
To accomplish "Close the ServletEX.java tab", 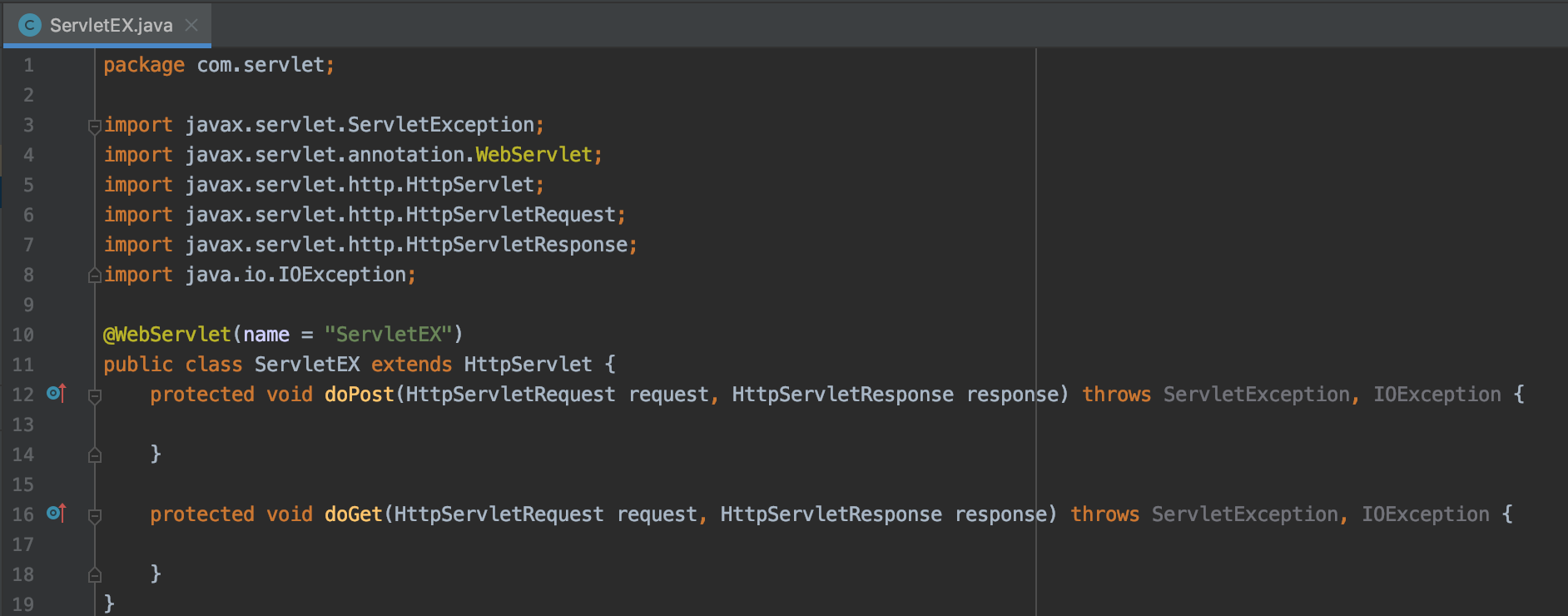I will [191, 25].
